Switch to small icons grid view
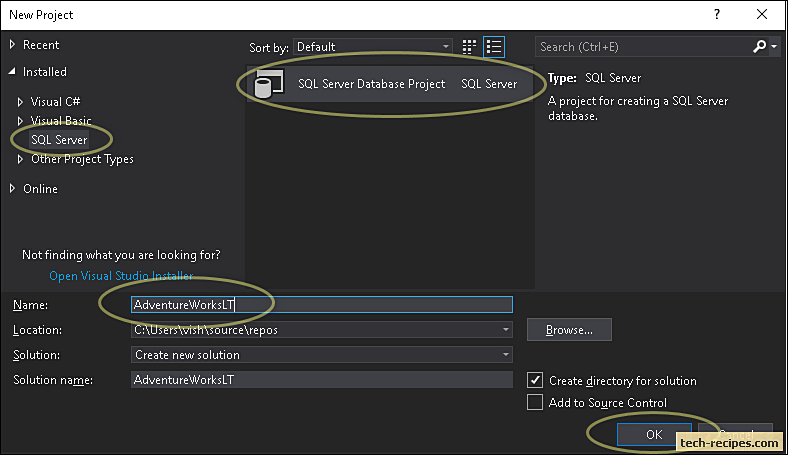Image resolution: width=788 pixels, height=455 pixels. [x=470, y=47]
